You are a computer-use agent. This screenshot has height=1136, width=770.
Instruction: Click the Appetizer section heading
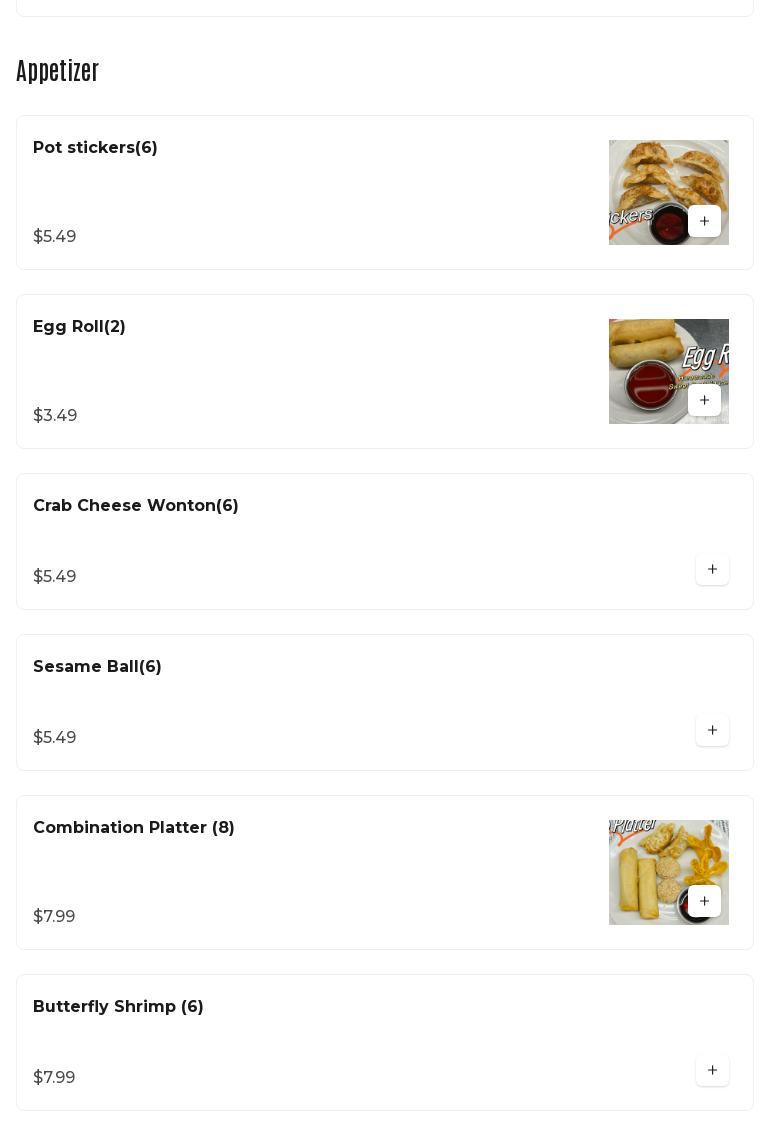[57, 71]
